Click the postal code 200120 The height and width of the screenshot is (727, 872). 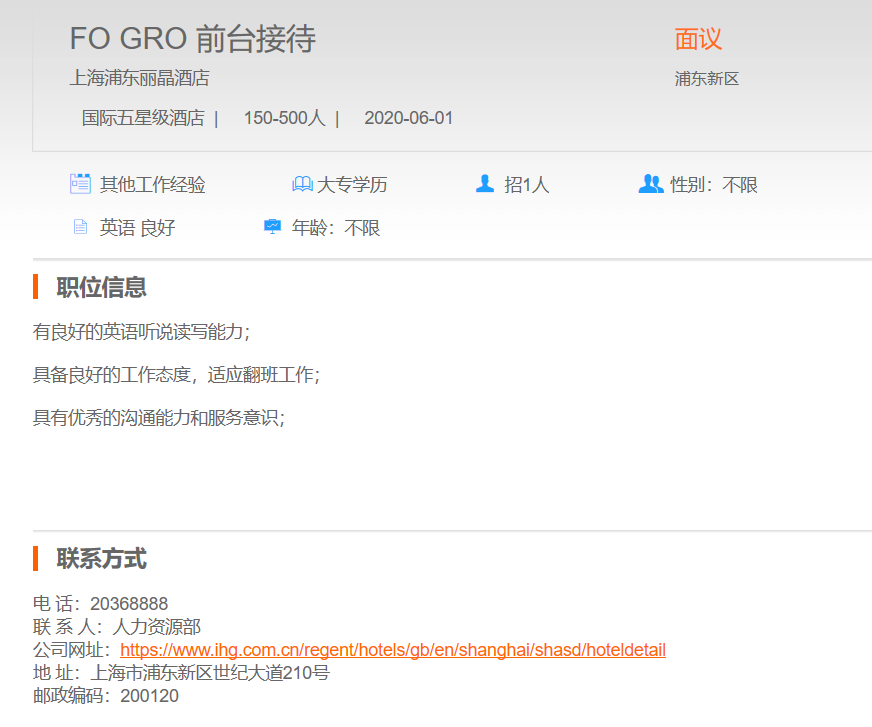pos(149,696)
